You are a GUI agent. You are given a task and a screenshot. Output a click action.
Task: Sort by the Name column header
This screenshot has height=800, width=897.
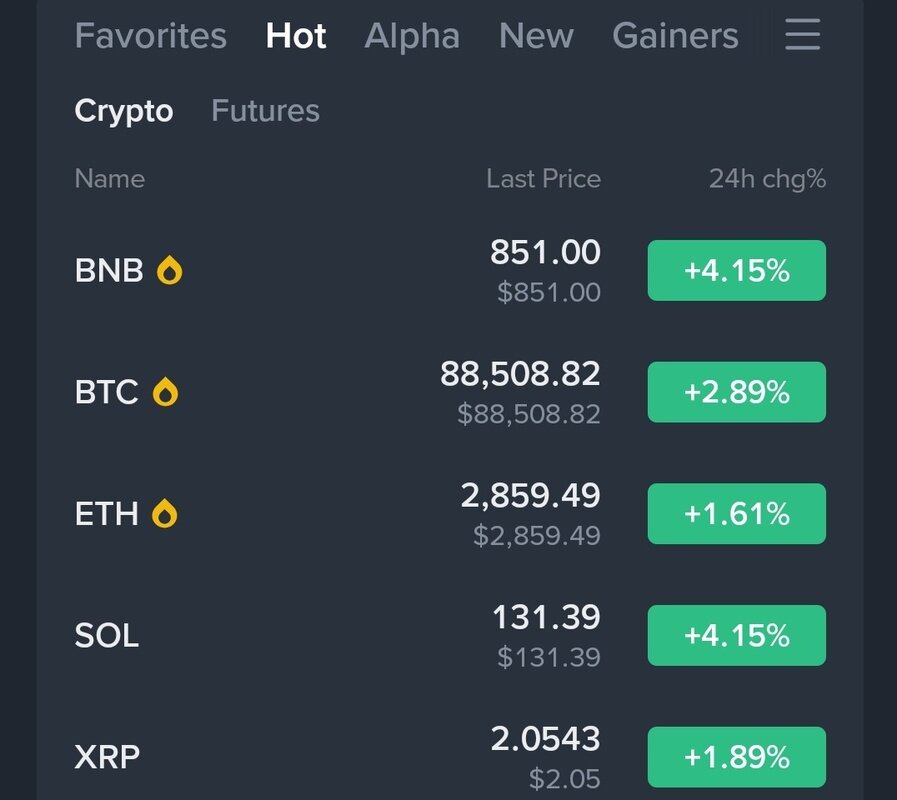[110, 179]
